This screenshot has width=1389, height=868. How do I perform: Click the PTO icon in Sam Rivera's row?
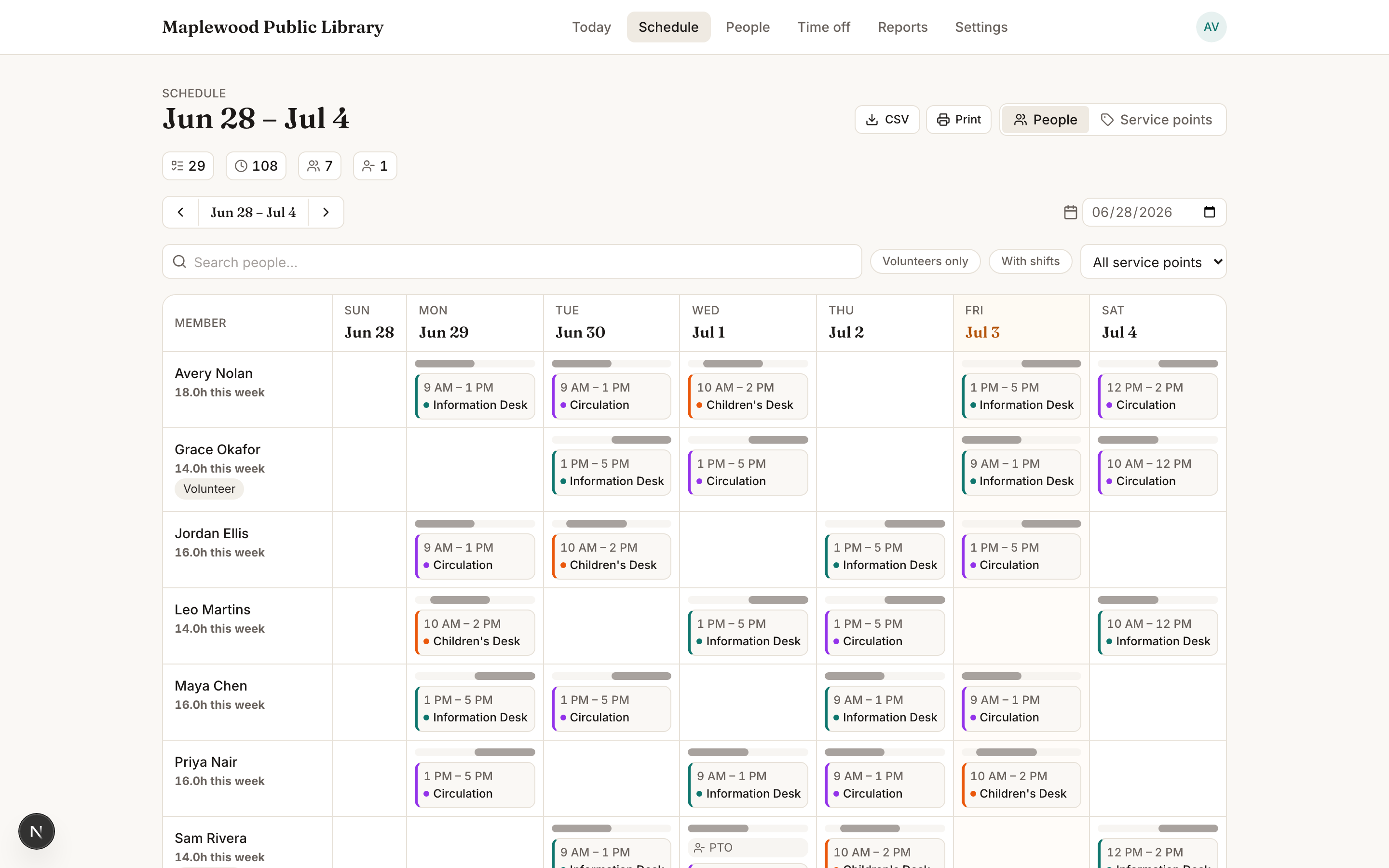pyautogui.click(x=698, y=847)
